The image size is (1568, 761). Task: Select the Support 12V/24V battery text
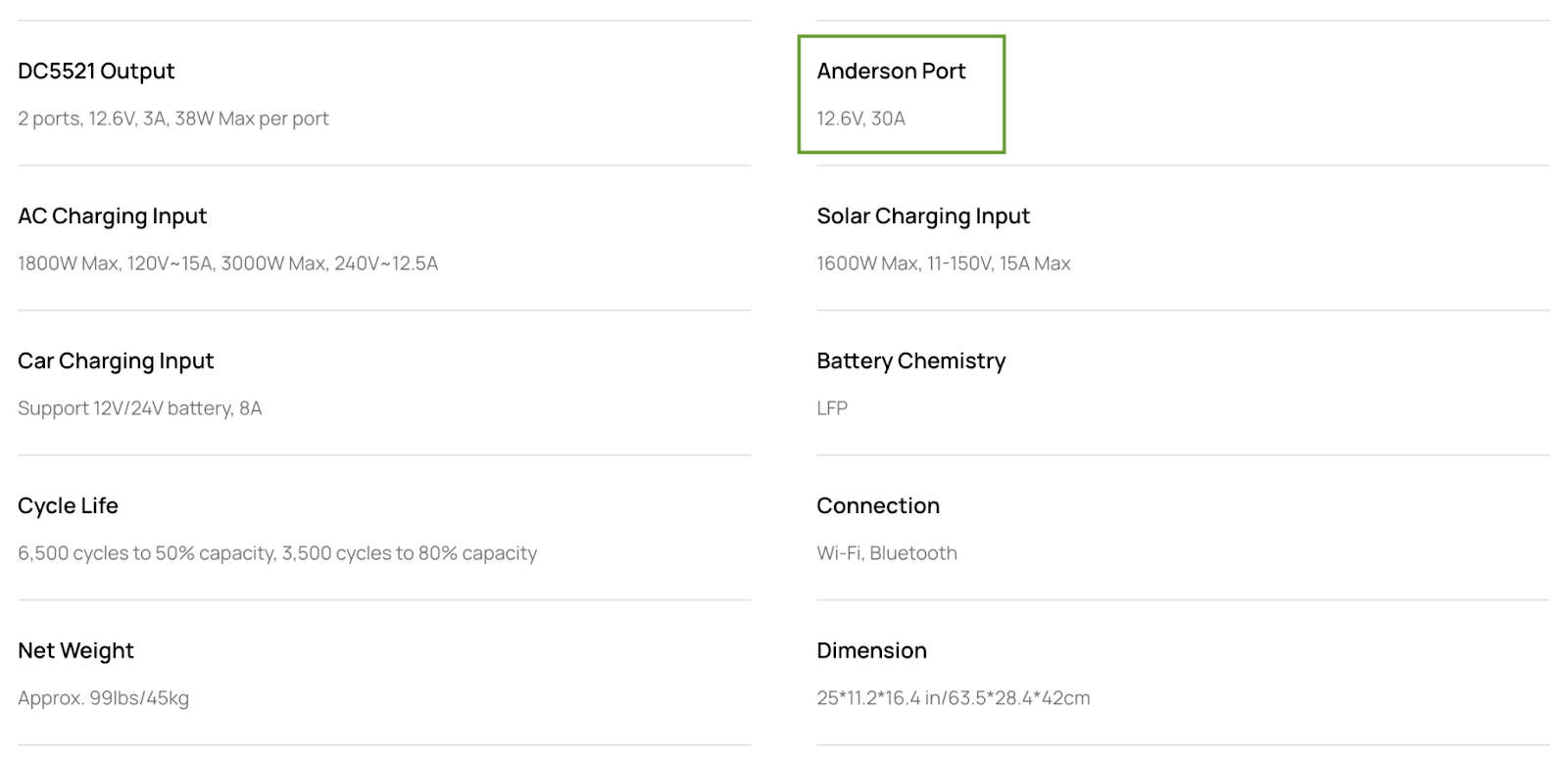click(x=140, y=408)
